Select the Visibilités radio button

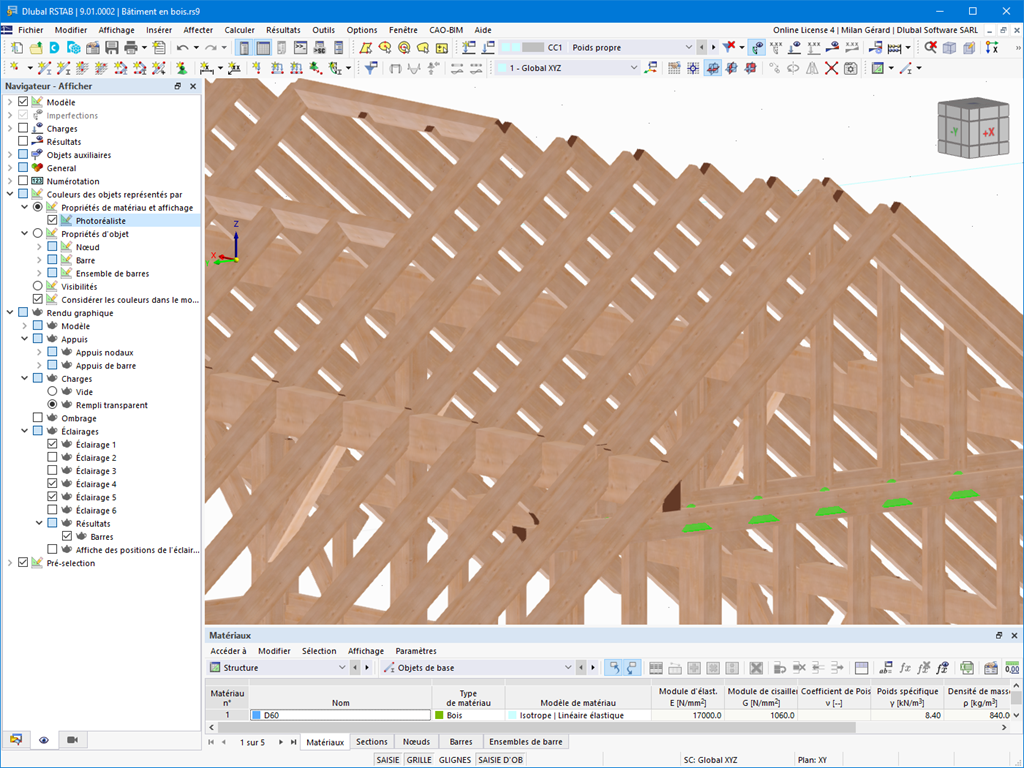pyautogui.click(x=38, y=286)
